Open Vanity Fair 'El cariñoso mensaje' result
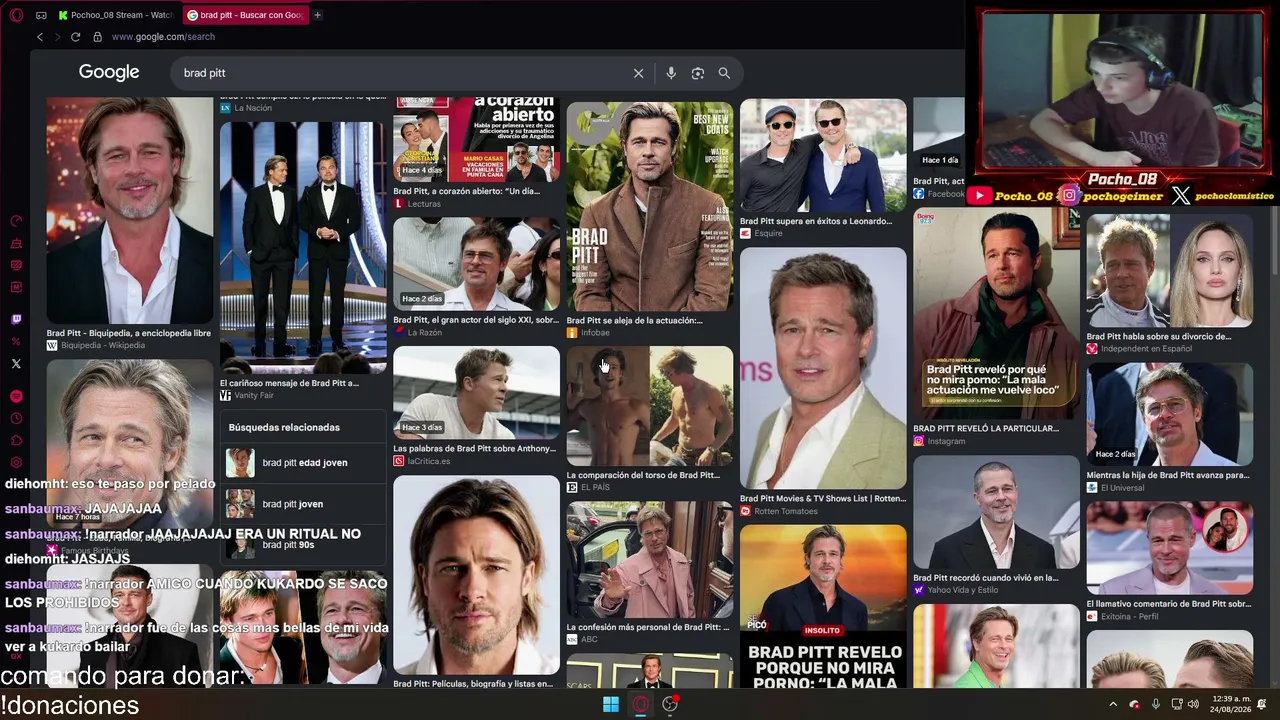 pyautogui.click(x=289, y=383)
